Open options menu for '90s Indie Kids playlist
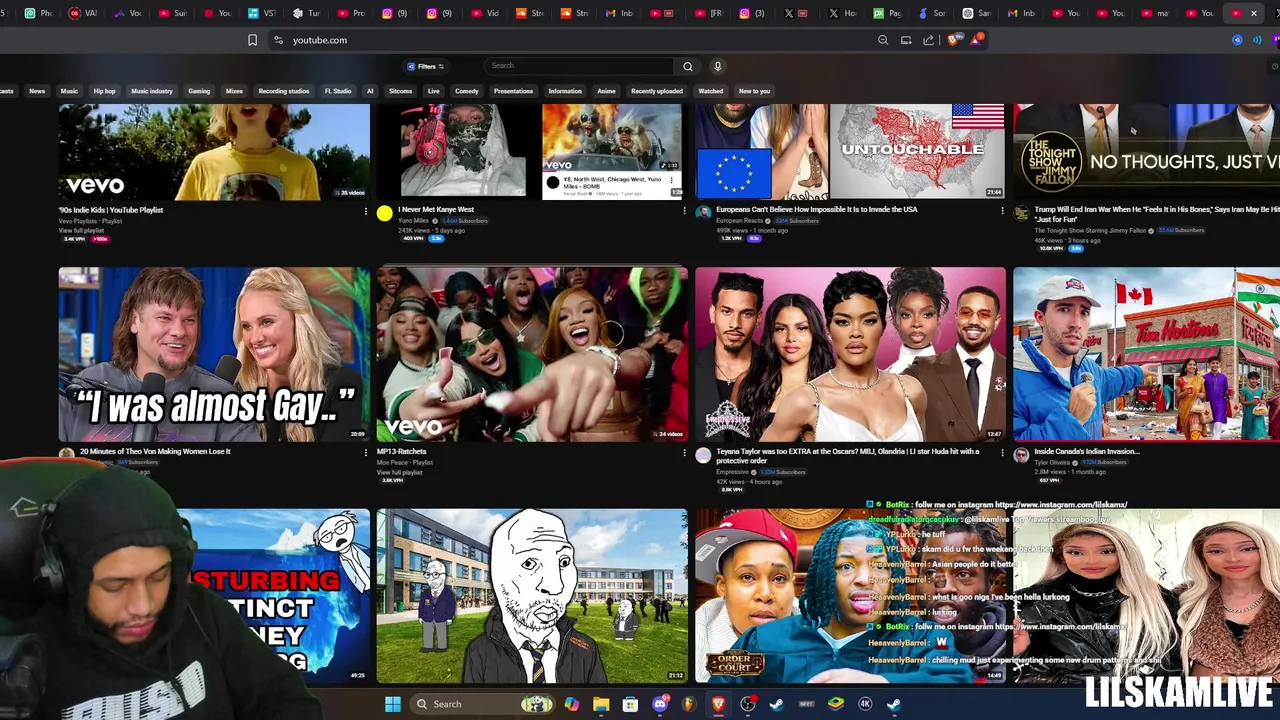The image size is (1280, 720). pyautogui.click(x=366, y=211)
